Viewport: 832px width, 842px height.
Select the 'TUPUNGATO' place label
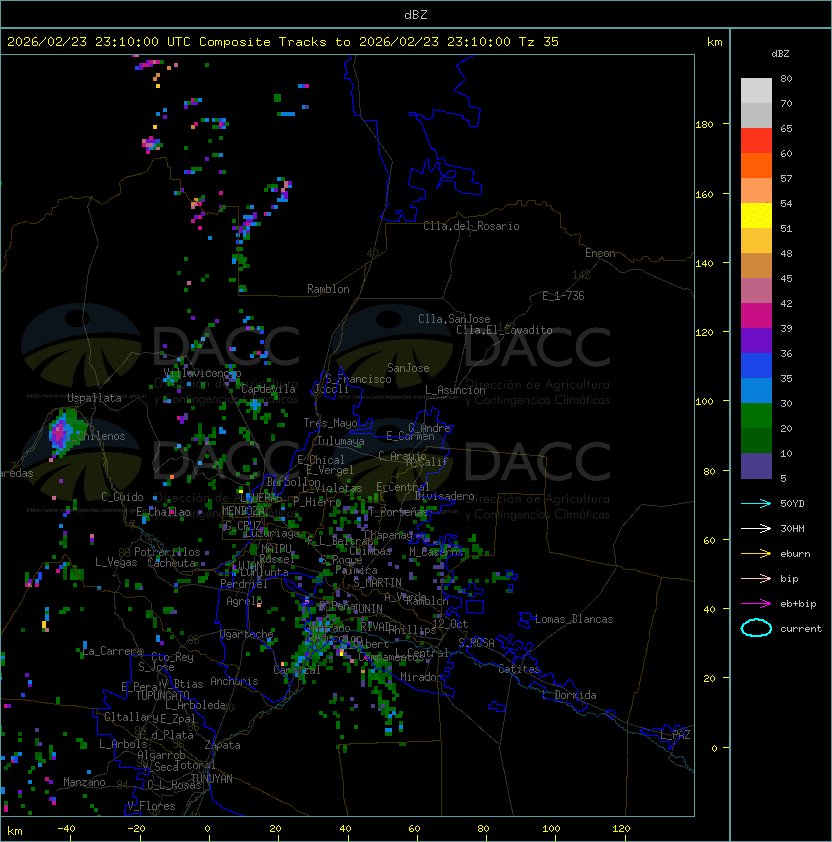click(162, 696)
